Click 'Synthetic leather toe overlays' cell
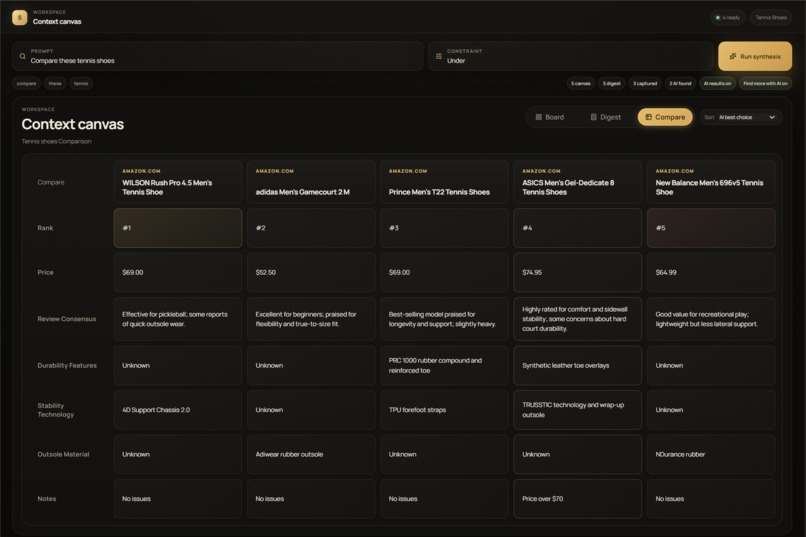The height and width of the screenshot is (537, 806). (577, 365)
